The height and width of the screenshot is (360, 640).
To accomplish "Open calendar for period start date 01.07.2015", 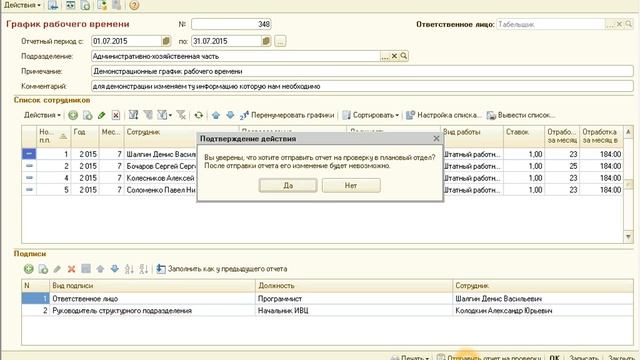I will [x=166, y=41].
